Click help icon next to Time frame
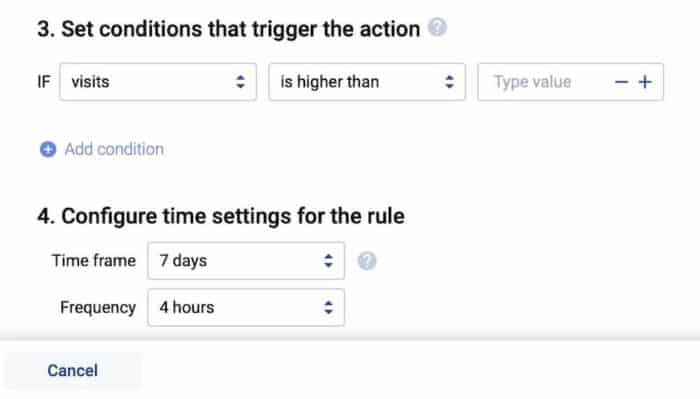Screen dimensions: 700x399 (367, 261)
